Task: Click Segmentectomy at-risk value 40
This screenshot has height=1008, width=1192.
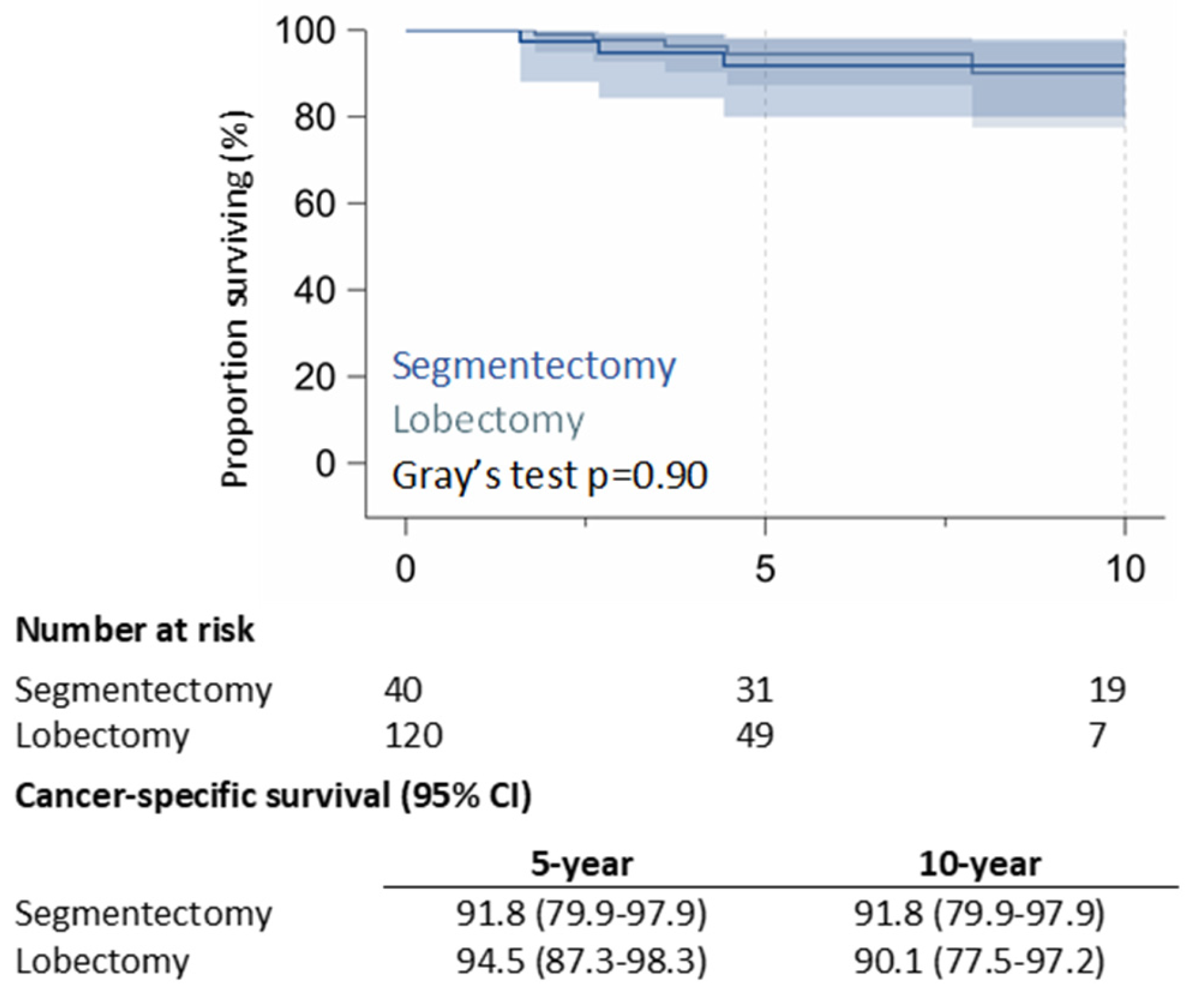Action: (403, 690)
